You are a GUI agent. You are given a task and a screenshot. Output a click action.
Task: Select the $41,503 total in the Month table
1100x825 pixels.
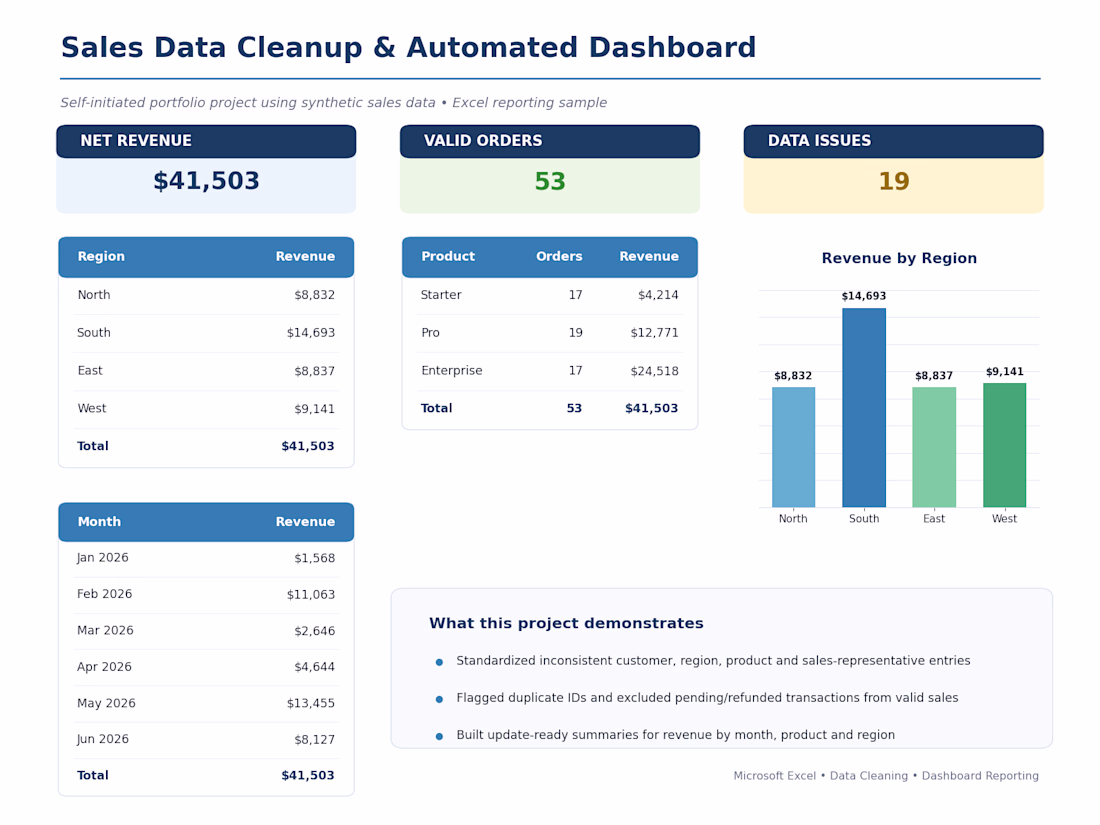tap(308, 775)
